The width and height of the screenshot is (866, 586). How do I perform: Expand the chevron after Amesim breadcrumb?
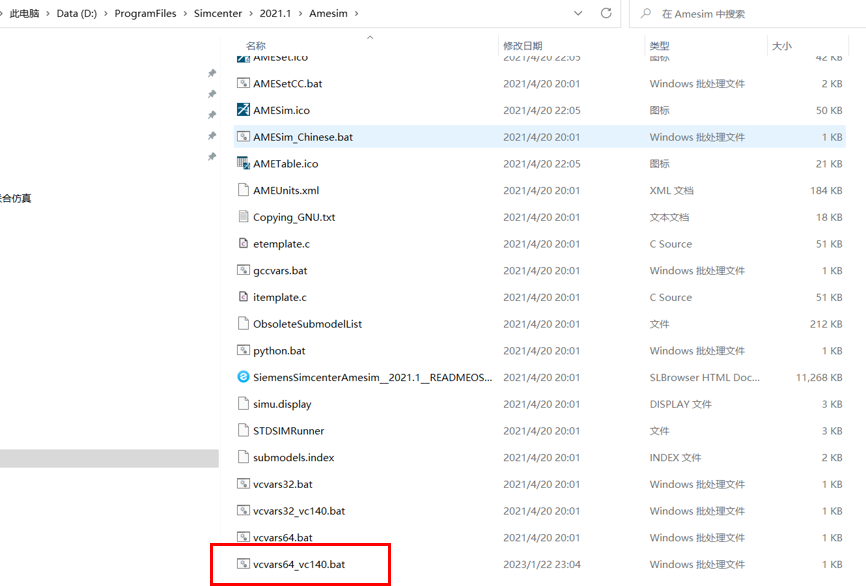357,14
